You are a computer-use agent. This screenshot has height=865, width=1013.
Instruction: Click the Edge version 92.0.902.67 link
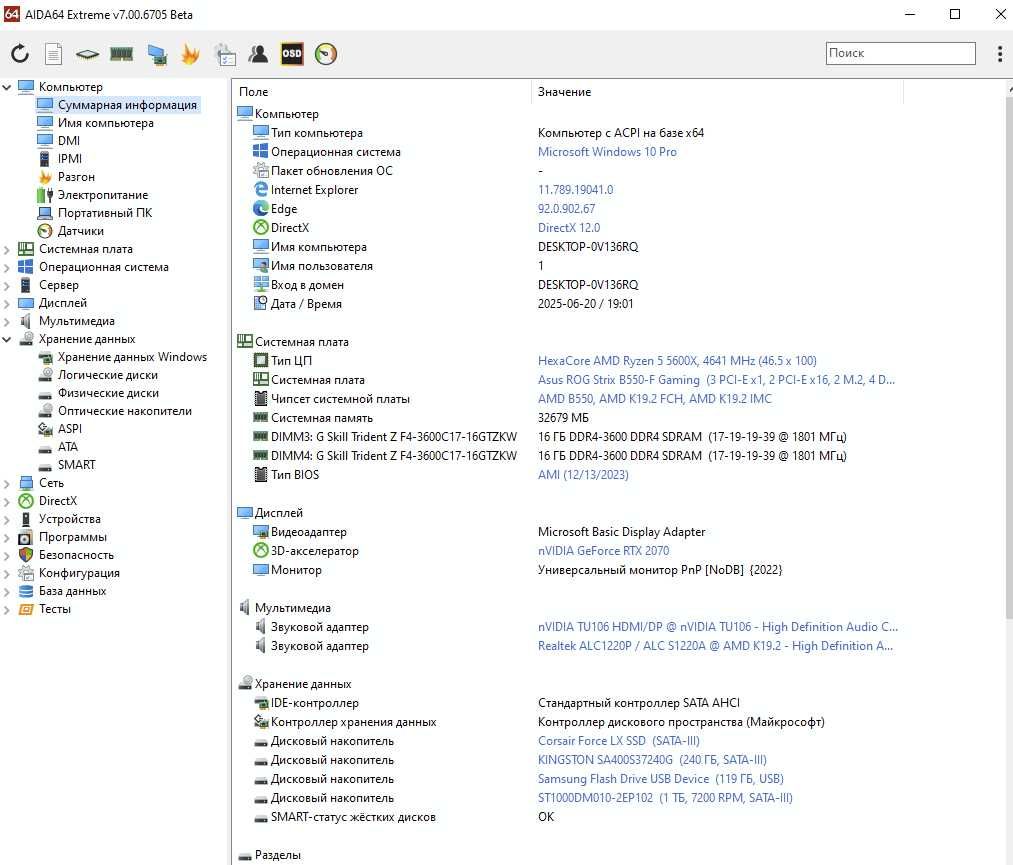point(567,209)
